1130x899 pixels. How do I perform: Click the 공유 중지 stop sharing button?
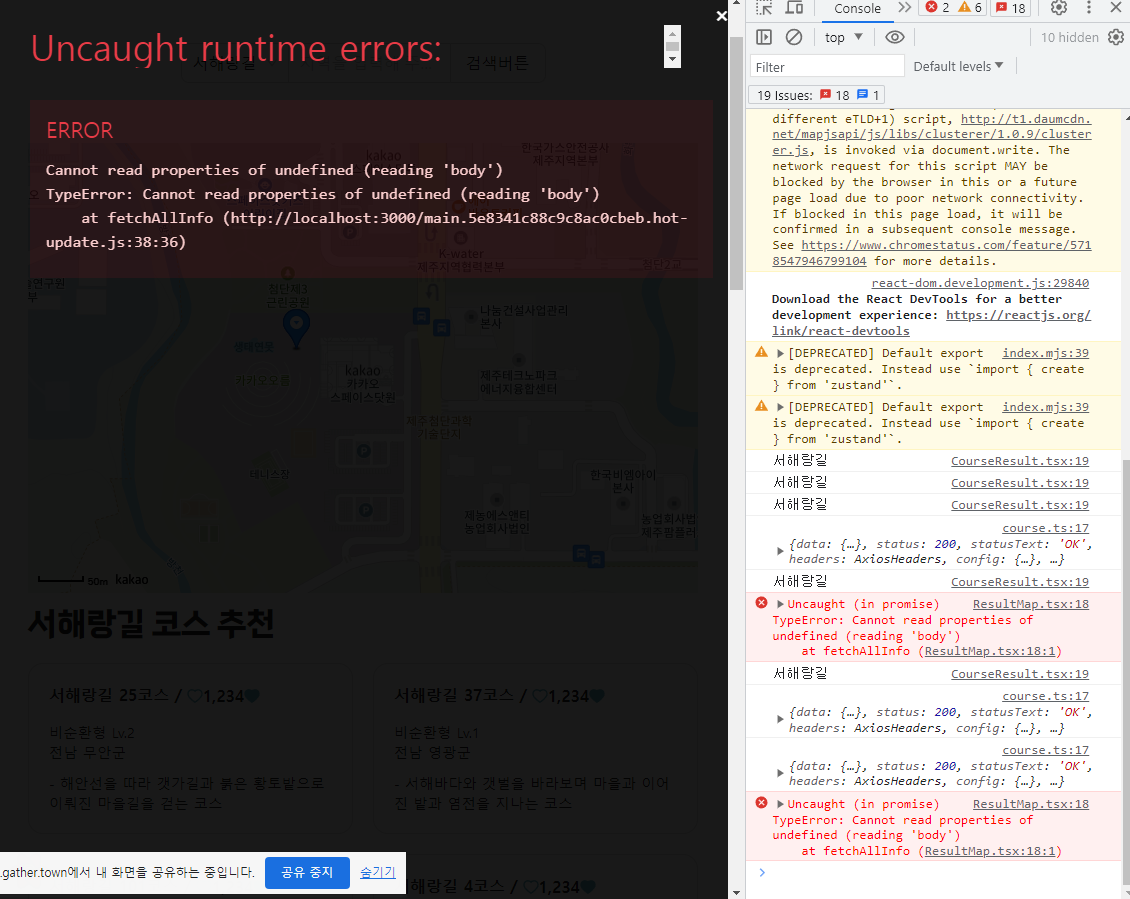307,872
